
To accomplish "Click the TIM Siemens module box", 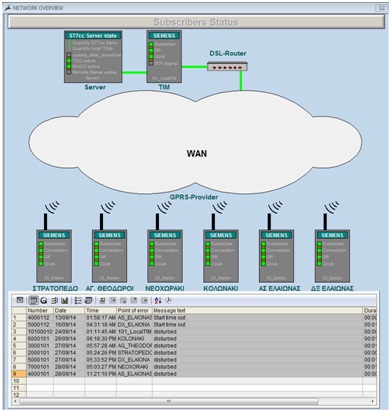I will (164, 57).
